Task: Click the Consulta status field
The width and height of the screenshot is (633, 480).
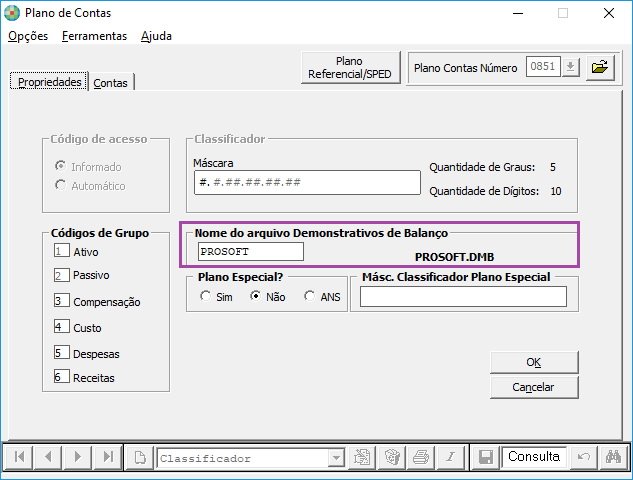Action: pyautogui.click(x=534, y=457)
